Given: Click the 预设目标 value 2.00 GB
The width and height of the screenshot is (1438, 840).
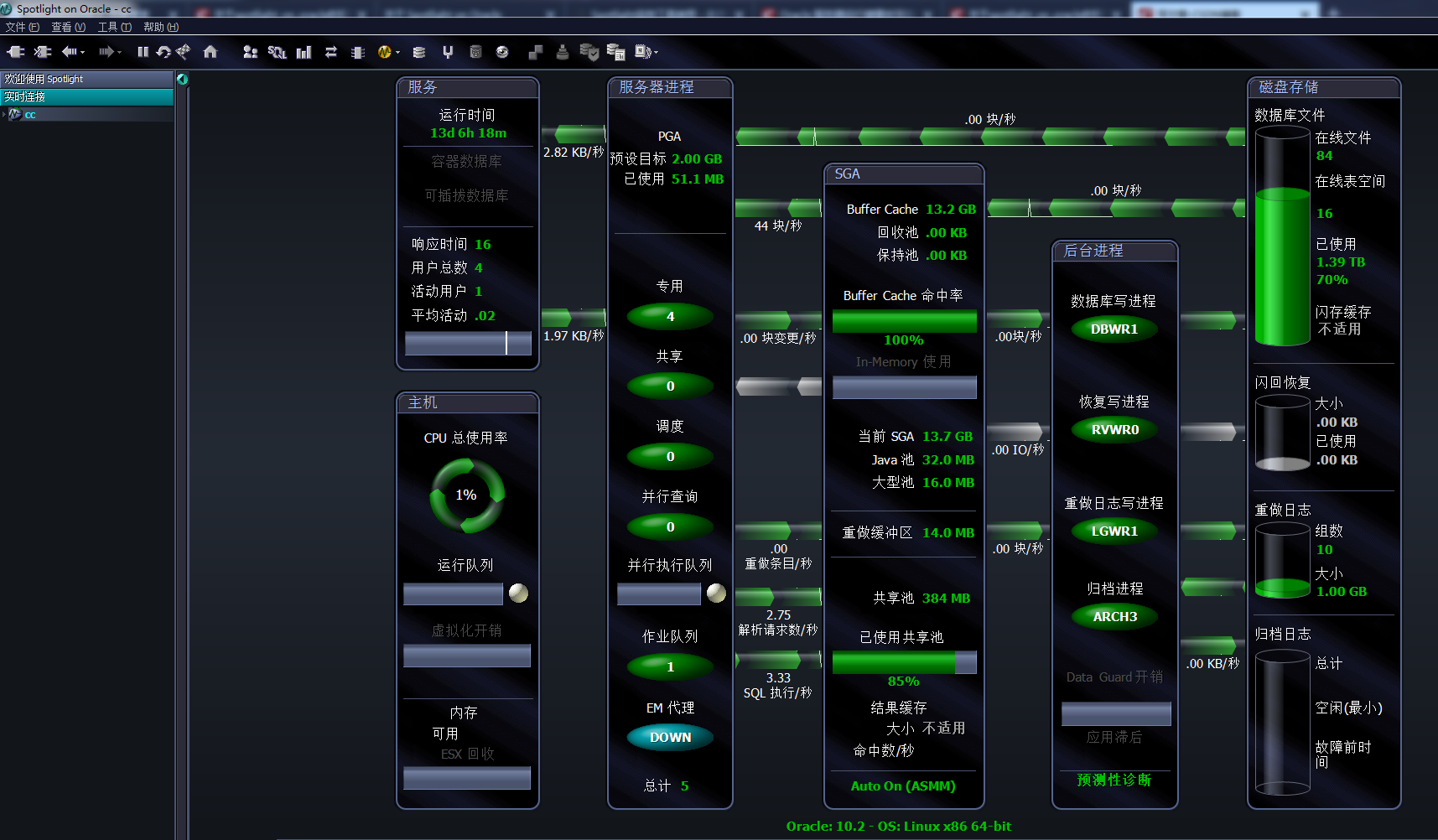Looking at the screenshot, I should (x=697, y=159).
